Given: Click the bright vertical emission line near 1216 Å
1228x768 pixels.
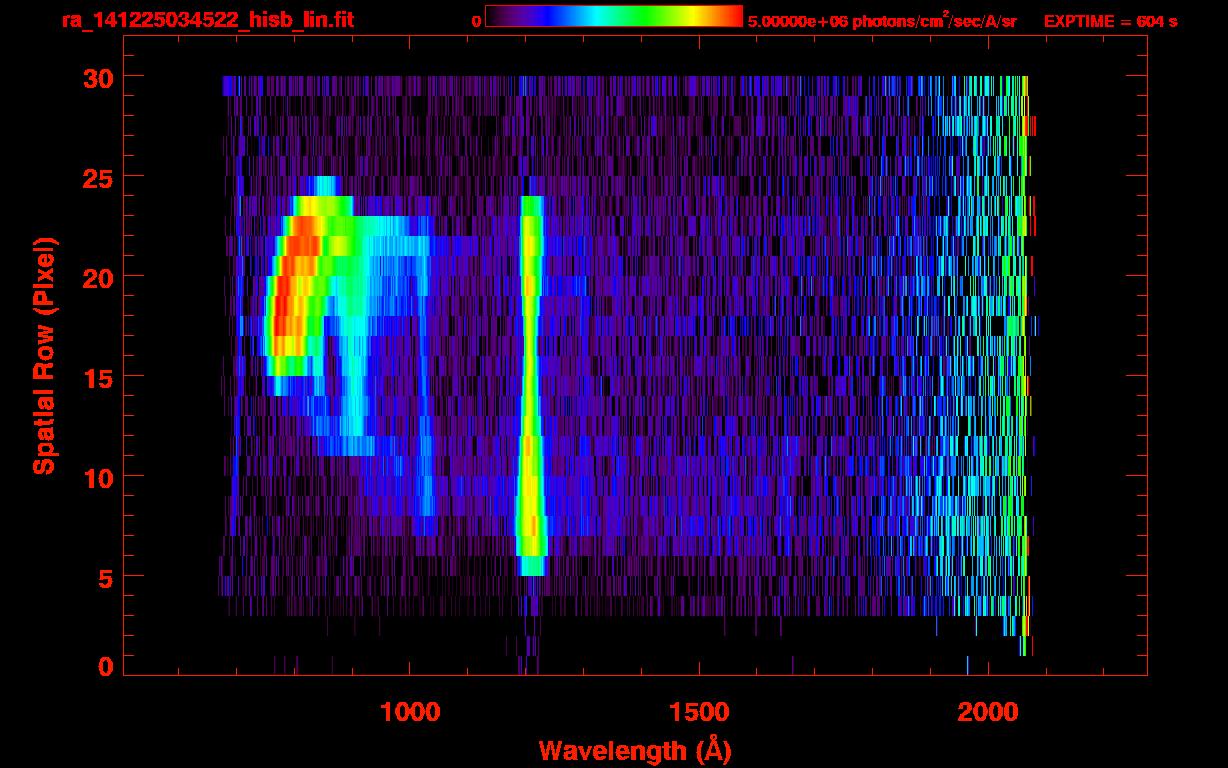Looking at the screenshot, I should click(531, 385).
